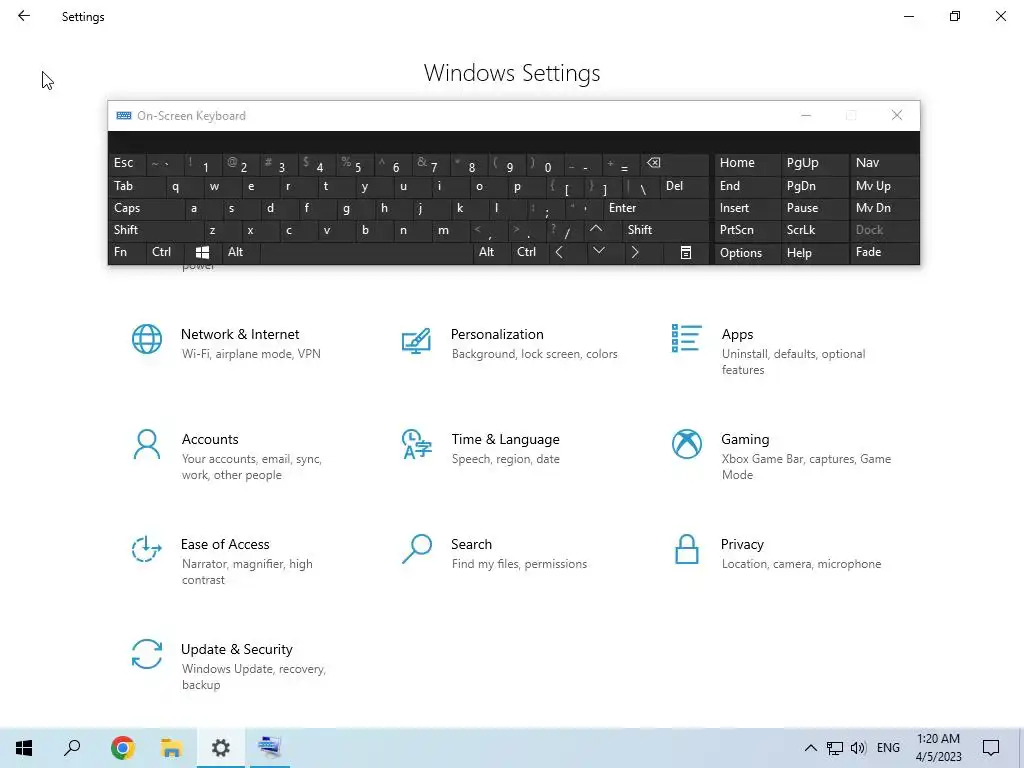
Task: Tap the Windows logo key on On-Screen Keyboard
Action: pos(202,252)
